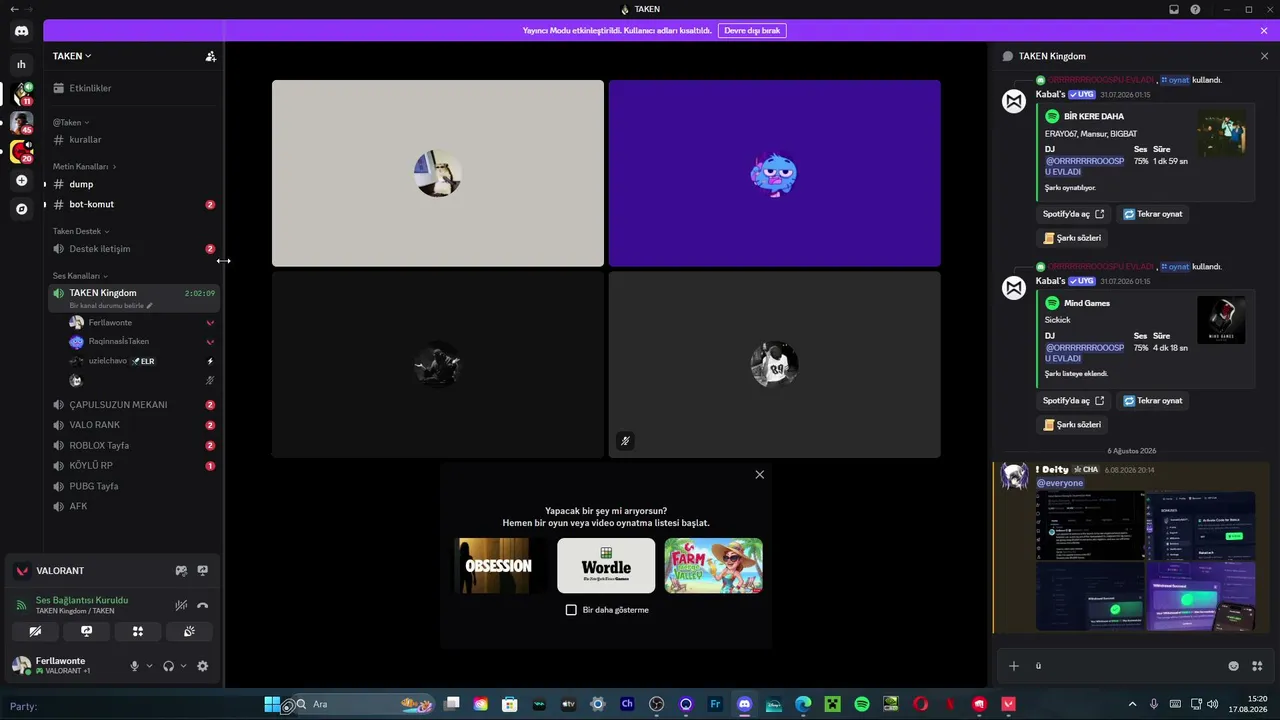Open the soundboard
The width and height of the screenshot is (1280, 720).
[x=189, y=631]
